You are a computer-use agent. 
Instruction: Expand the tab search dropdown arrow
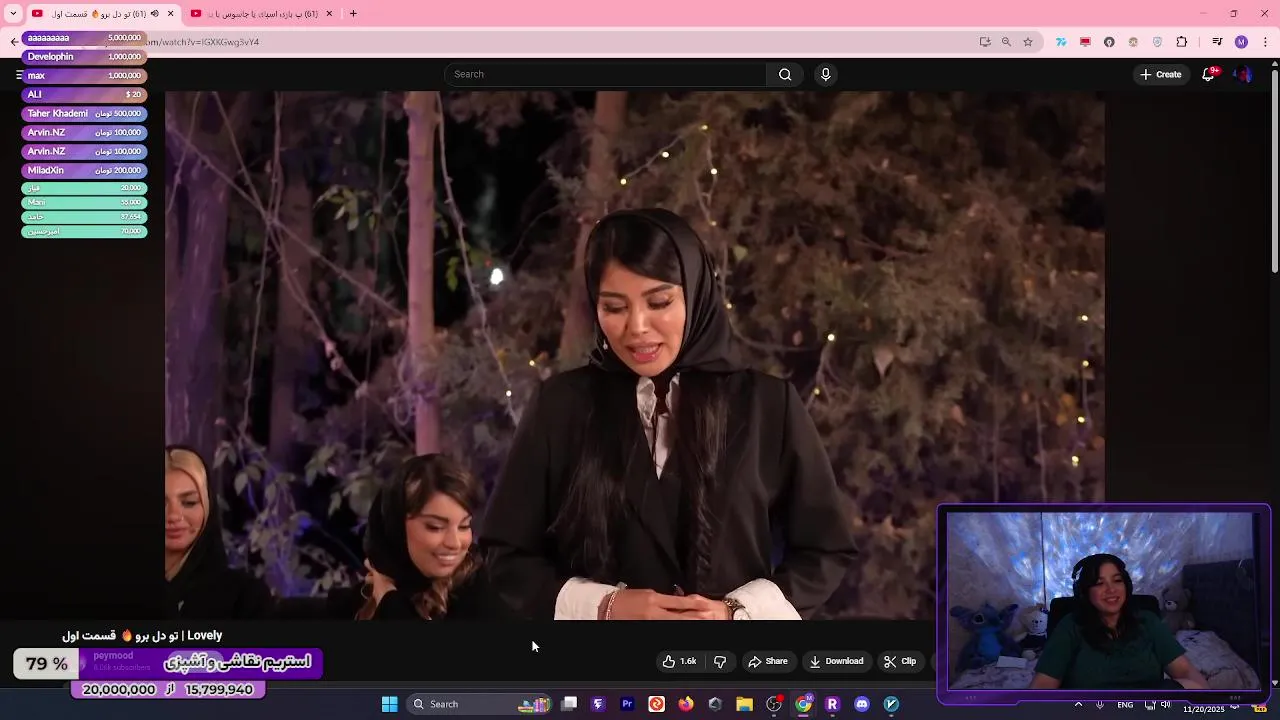pos(13,14)
